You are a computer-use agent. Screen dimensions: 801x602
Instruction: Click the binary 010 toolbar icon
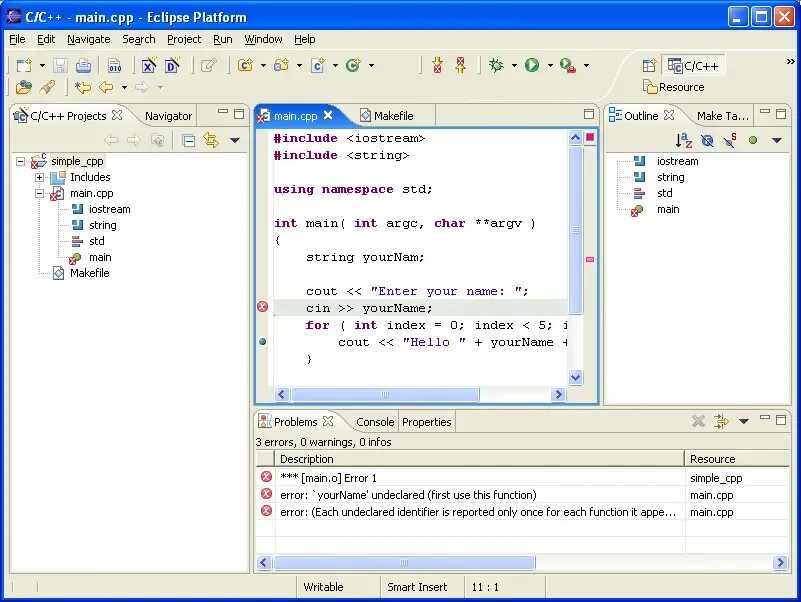tap(115, 65)
